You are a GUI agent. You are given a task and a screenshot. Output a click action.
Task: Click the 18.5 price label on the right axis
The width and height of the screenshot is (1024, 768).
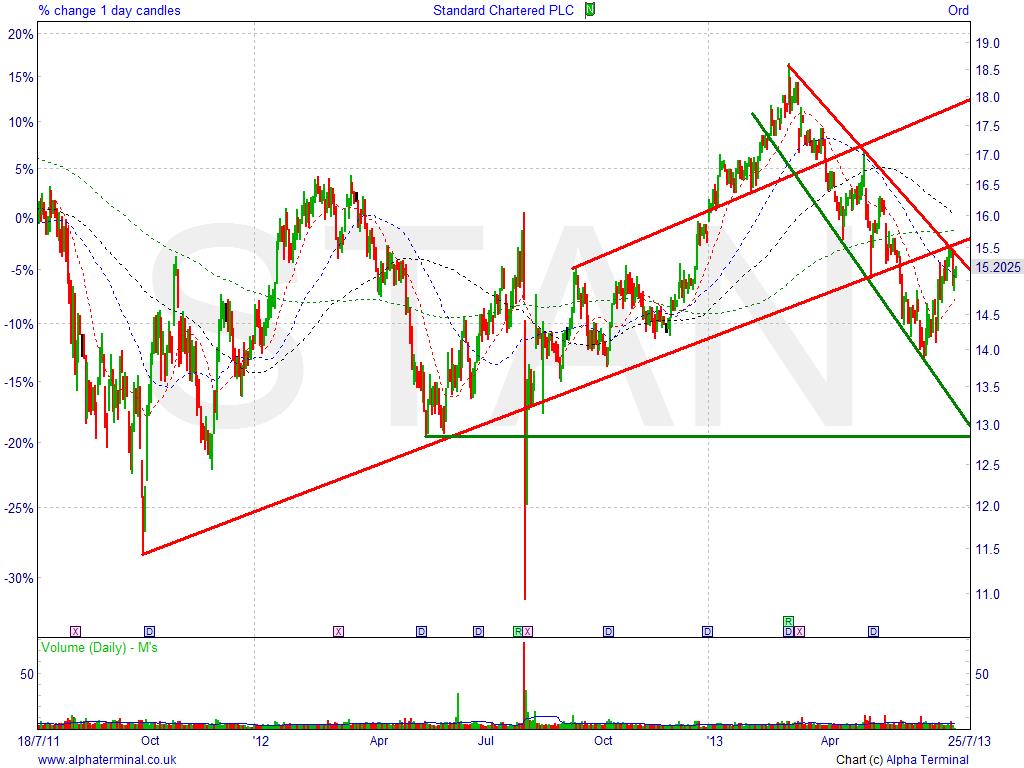click(x=987, y=70)
